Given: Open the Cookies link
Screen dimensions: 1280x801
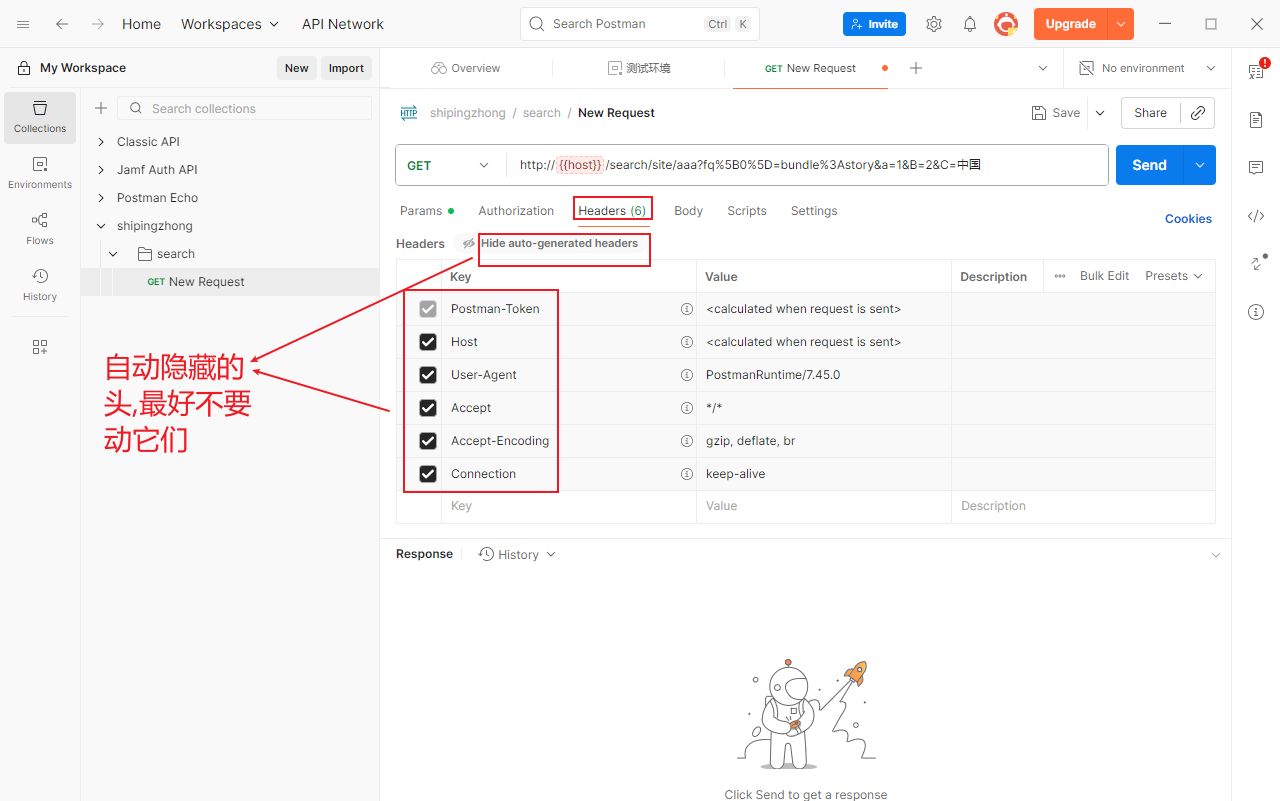Looking at the screenshot, I should pos(1188,219).
